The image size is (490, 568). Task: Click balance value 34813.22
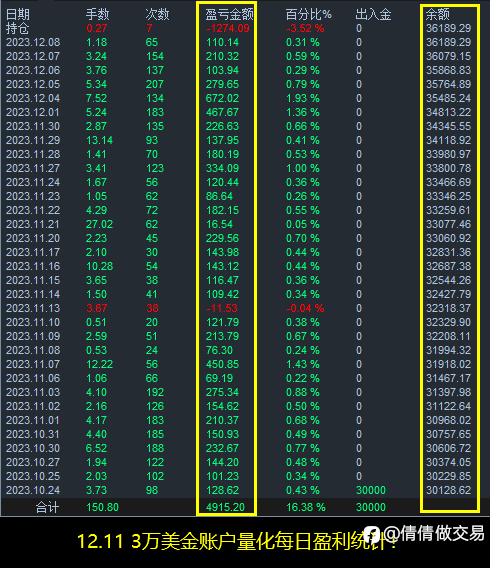[x=448, y=112]
